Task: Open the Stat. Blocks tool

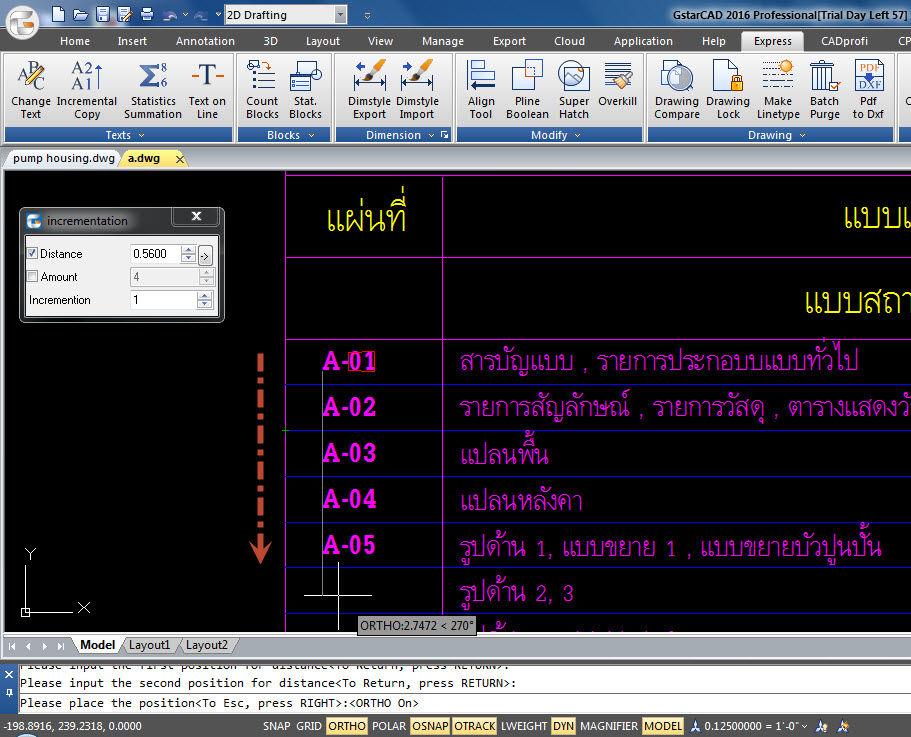Action: (305, 90)
